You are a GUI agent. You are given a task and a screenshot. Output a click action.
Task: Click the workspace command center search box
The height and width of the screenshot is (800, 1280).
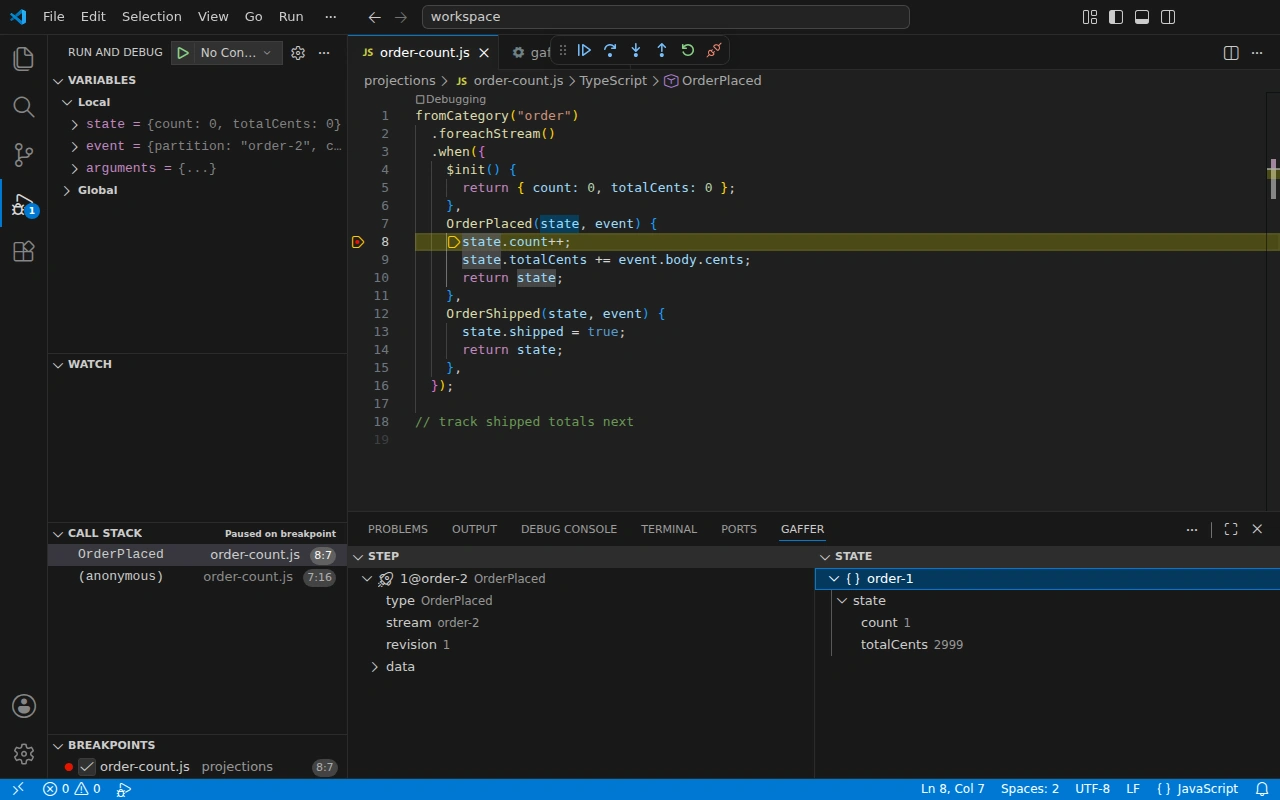point(666,17)
